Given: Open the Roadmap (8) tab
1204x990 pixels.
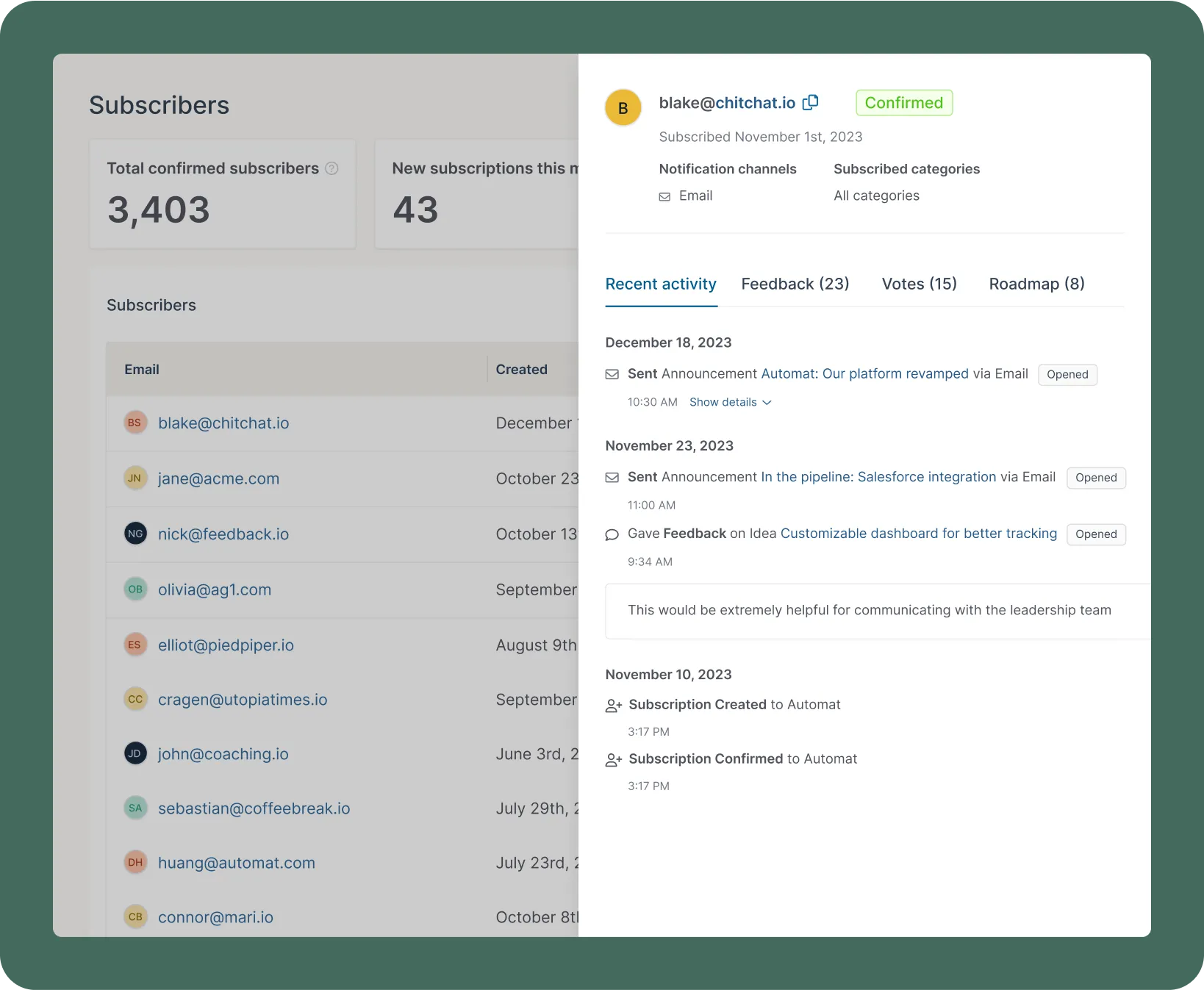Looking at the screenshot, I should [x=1036, y=284].
